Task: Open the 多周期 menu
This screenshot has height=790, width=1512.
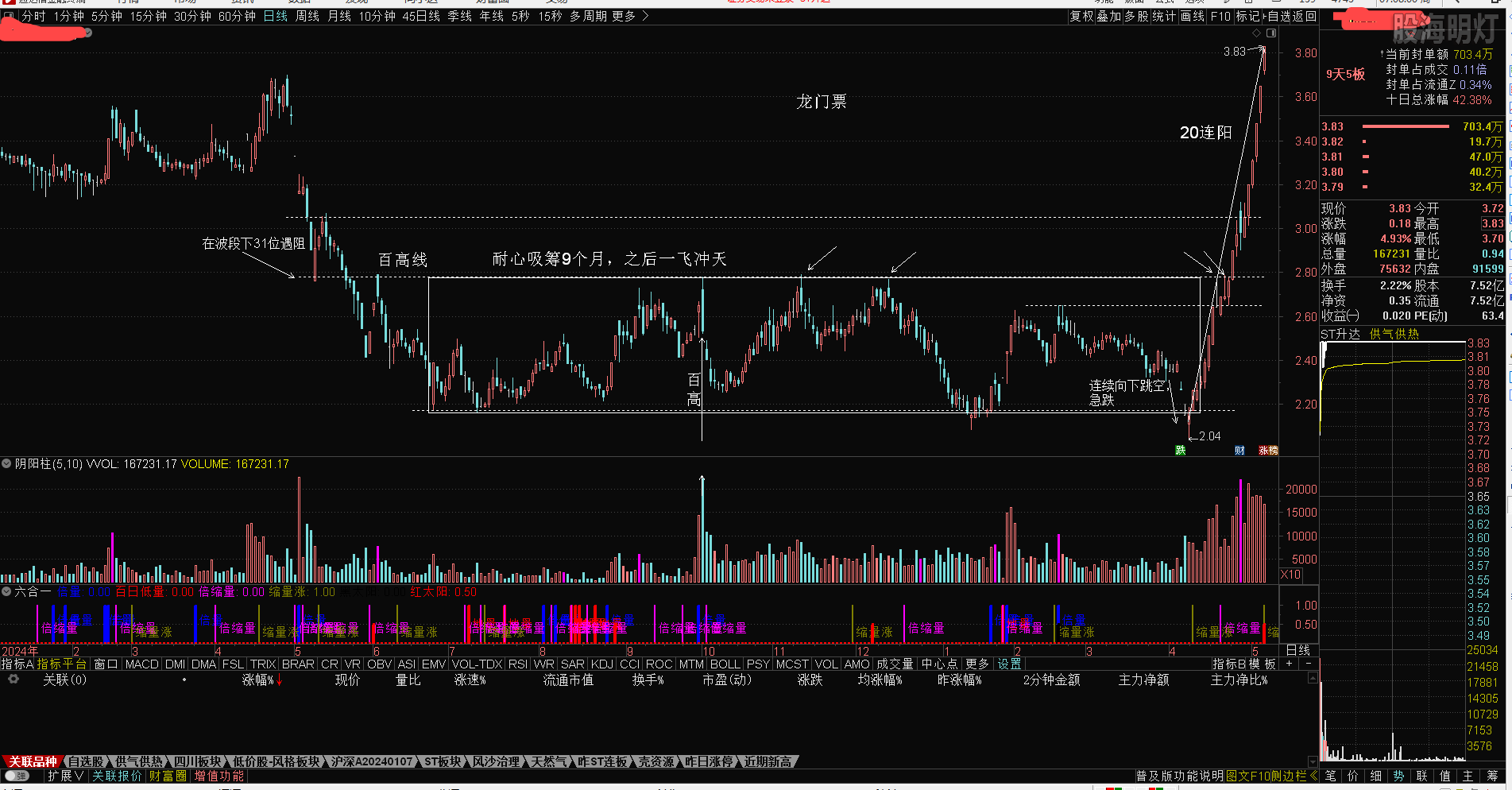Action: (588, 16)
